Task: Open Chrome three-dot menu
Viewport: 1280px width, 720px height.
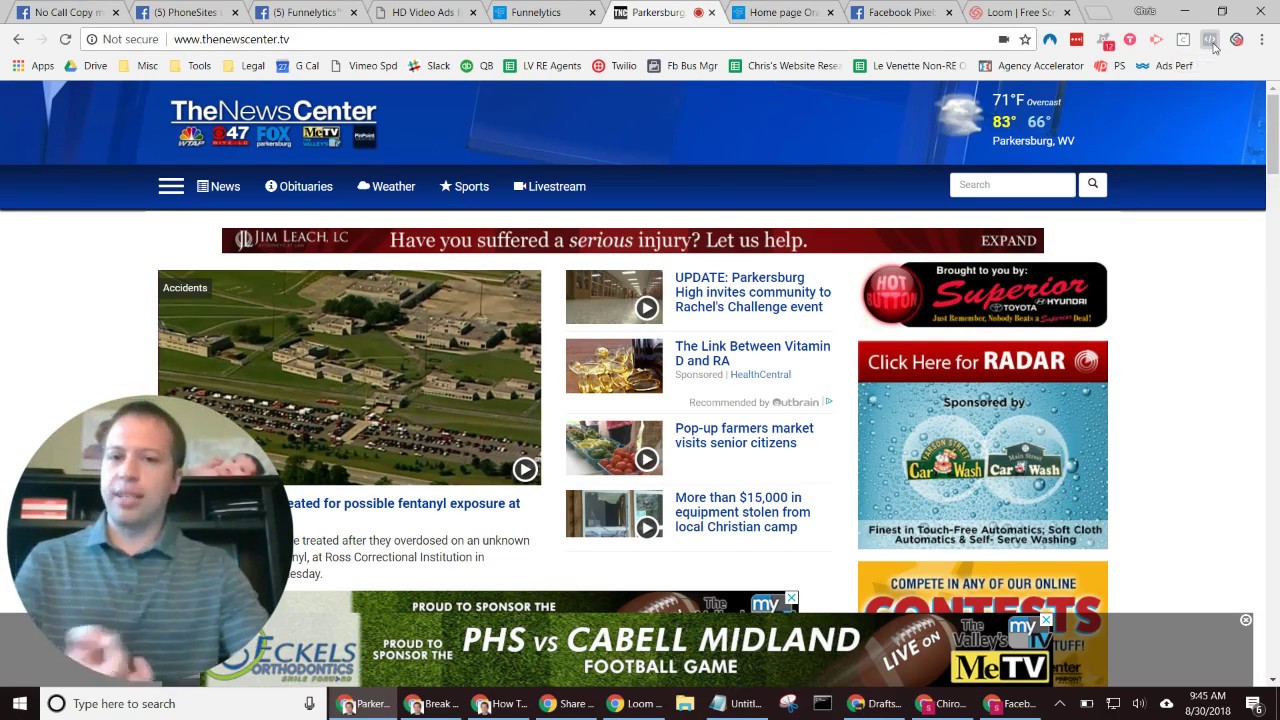Action: pos(1263,39)
